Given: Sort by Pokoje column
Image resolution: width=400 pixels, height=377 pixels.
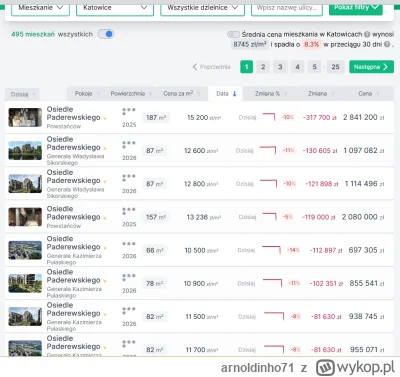Looking at the screenshot, I should point(87,94).
